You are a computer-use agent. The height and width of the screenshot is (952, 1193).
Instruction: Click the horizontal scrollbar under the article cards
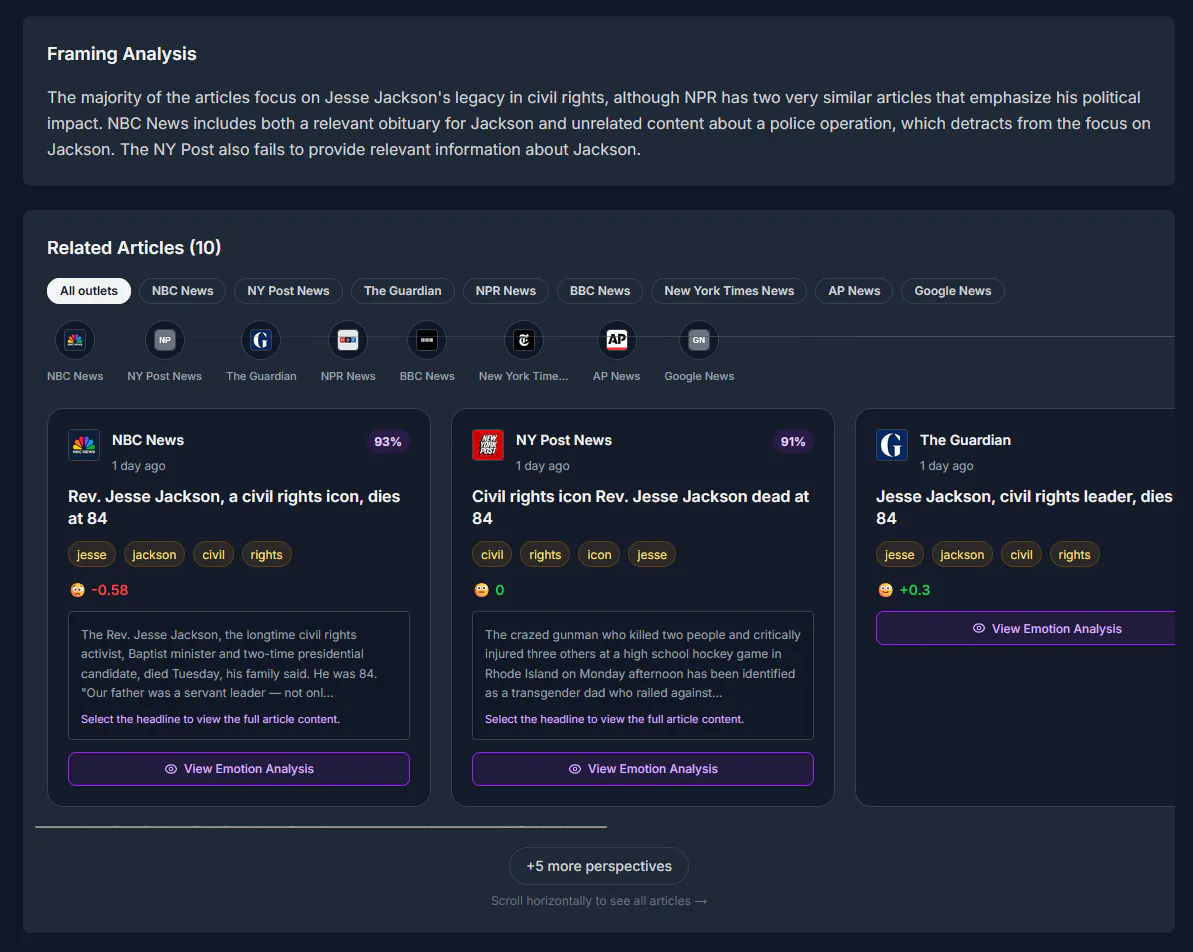pos(321,826)
